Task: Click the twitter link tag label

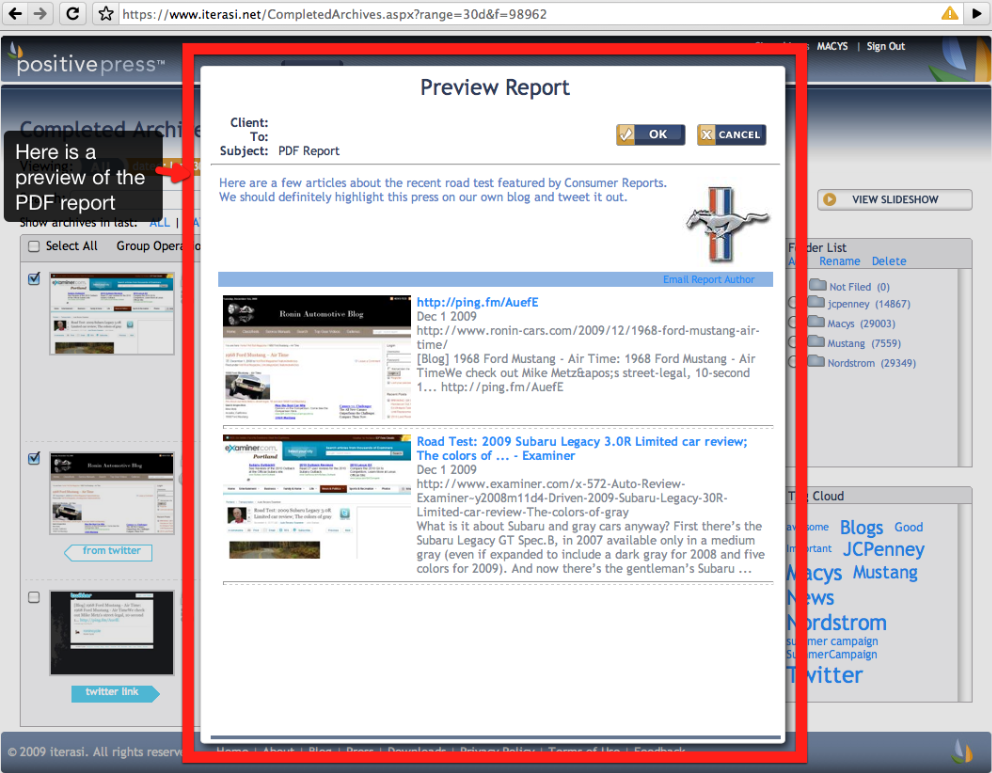Action: [114, 693]
